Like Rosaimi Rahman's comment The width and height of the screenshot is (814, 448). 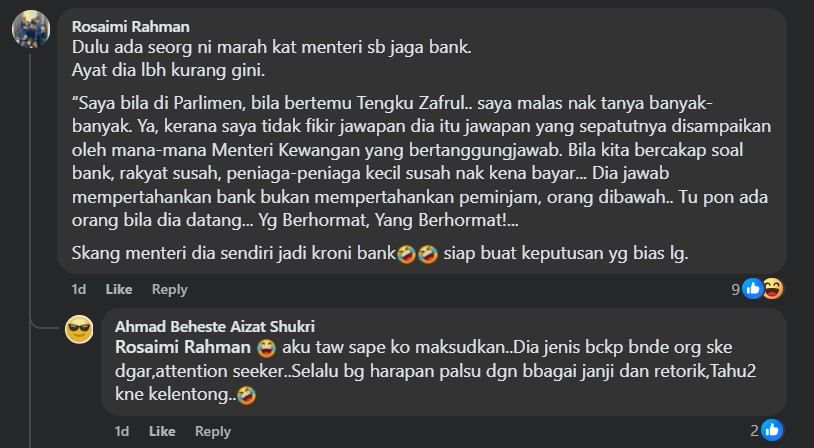119,289
